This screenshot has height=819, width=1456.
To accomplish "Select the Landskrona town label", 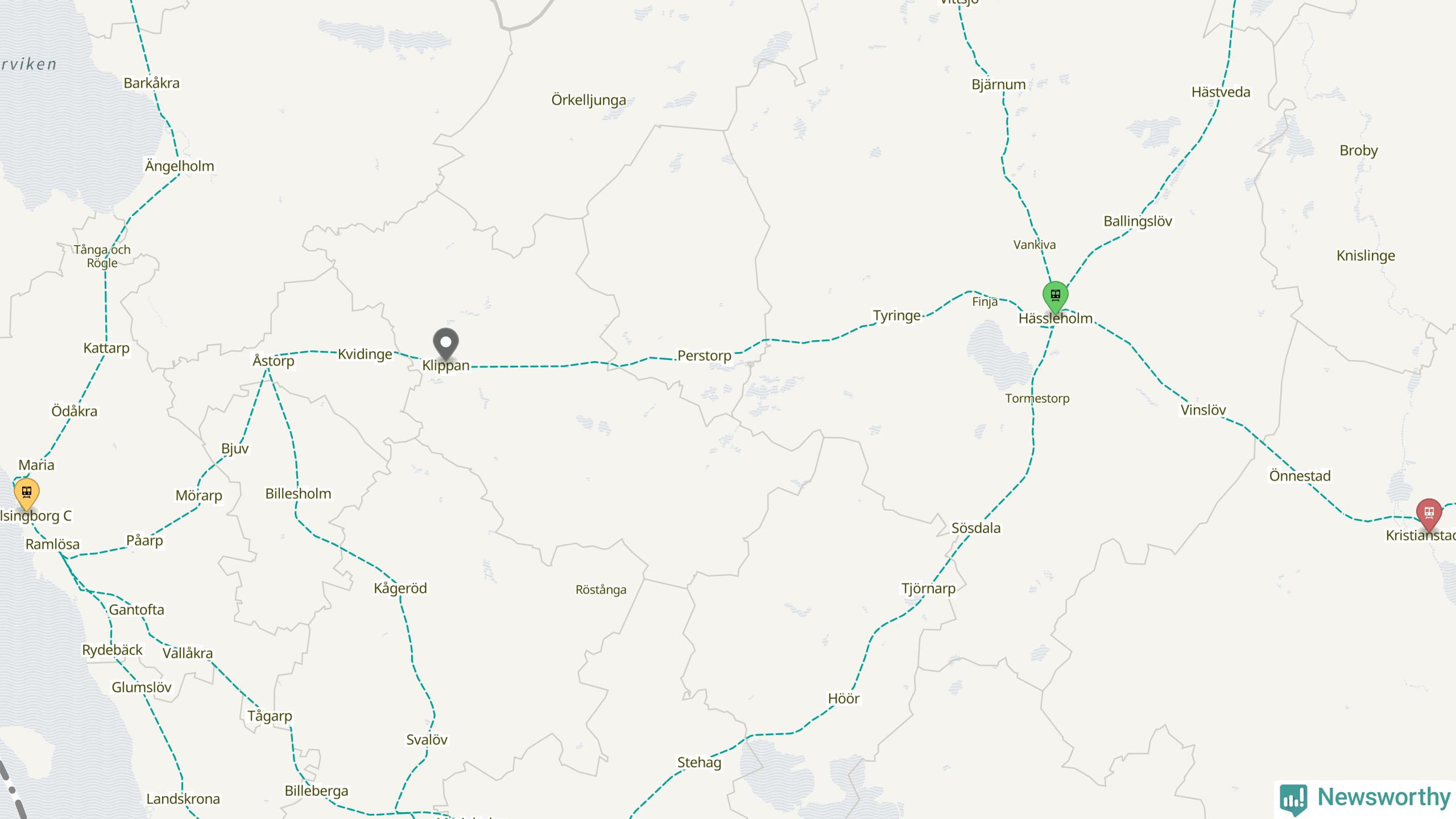I will tap(183, 799).
